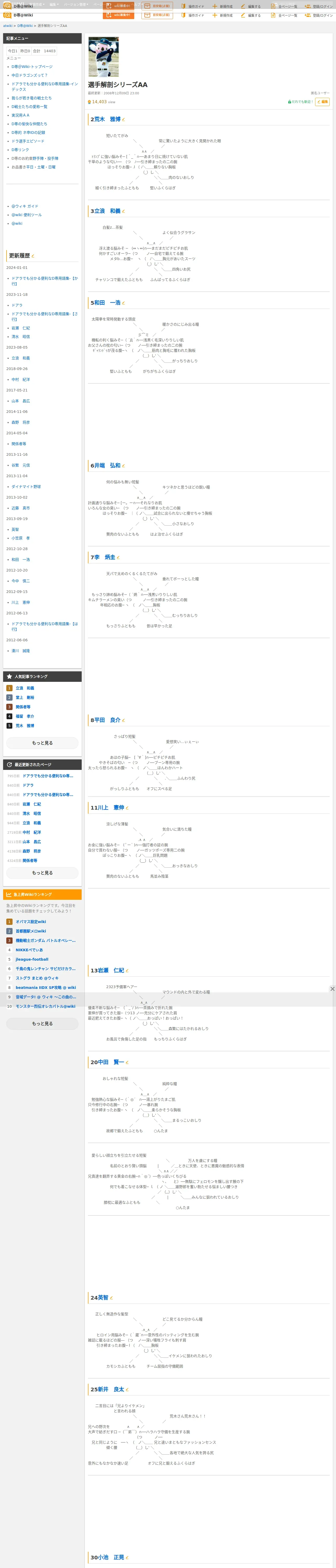Click the edit pencil beside 3立浪 和義 heading
The height and width of the screenshot is (1568, 336).
[x=123, y=211]
